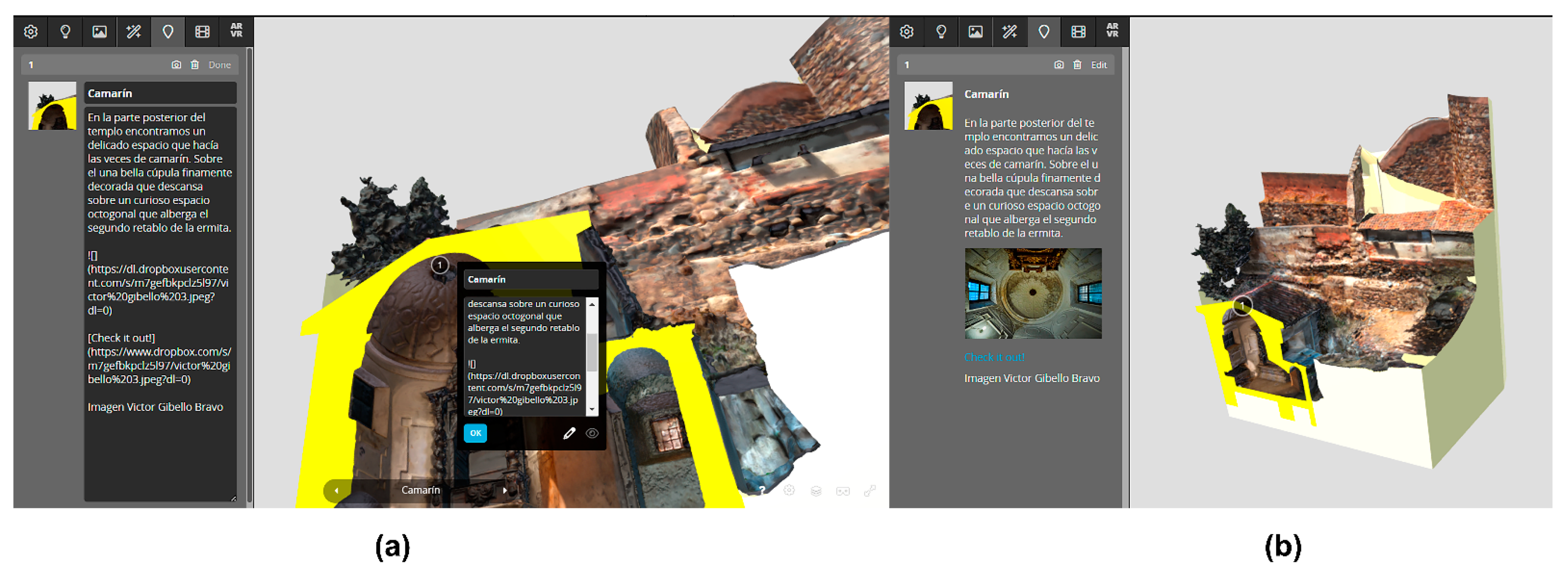The image size is (1568, 576).
Task: Click pencil edit icon in Camarín popup
Action: tap(569, 434)
